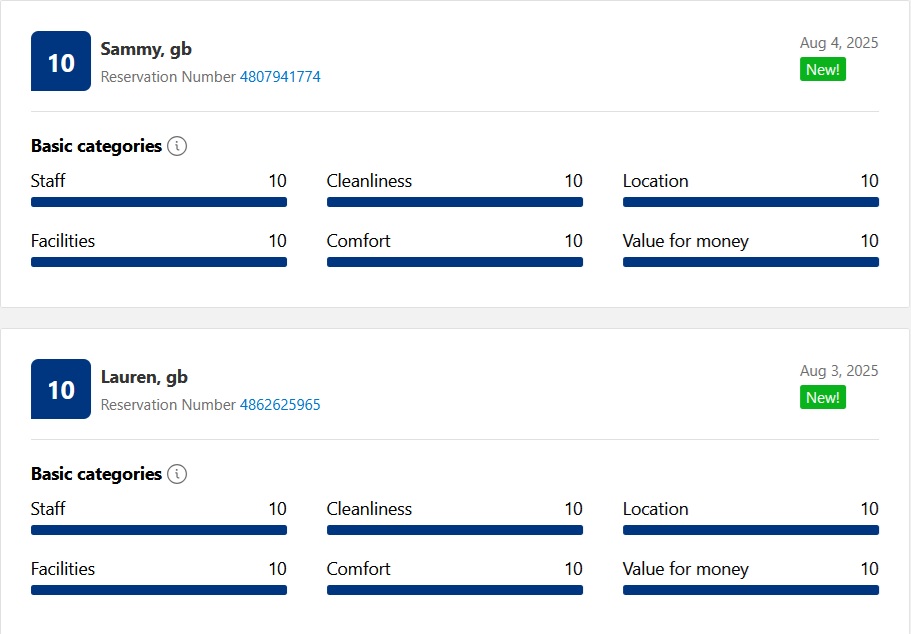Screen dimensions: 911x634
Task: Click Sammy's Value for money label
Action: pyautogui.click(x=685, y=241)
